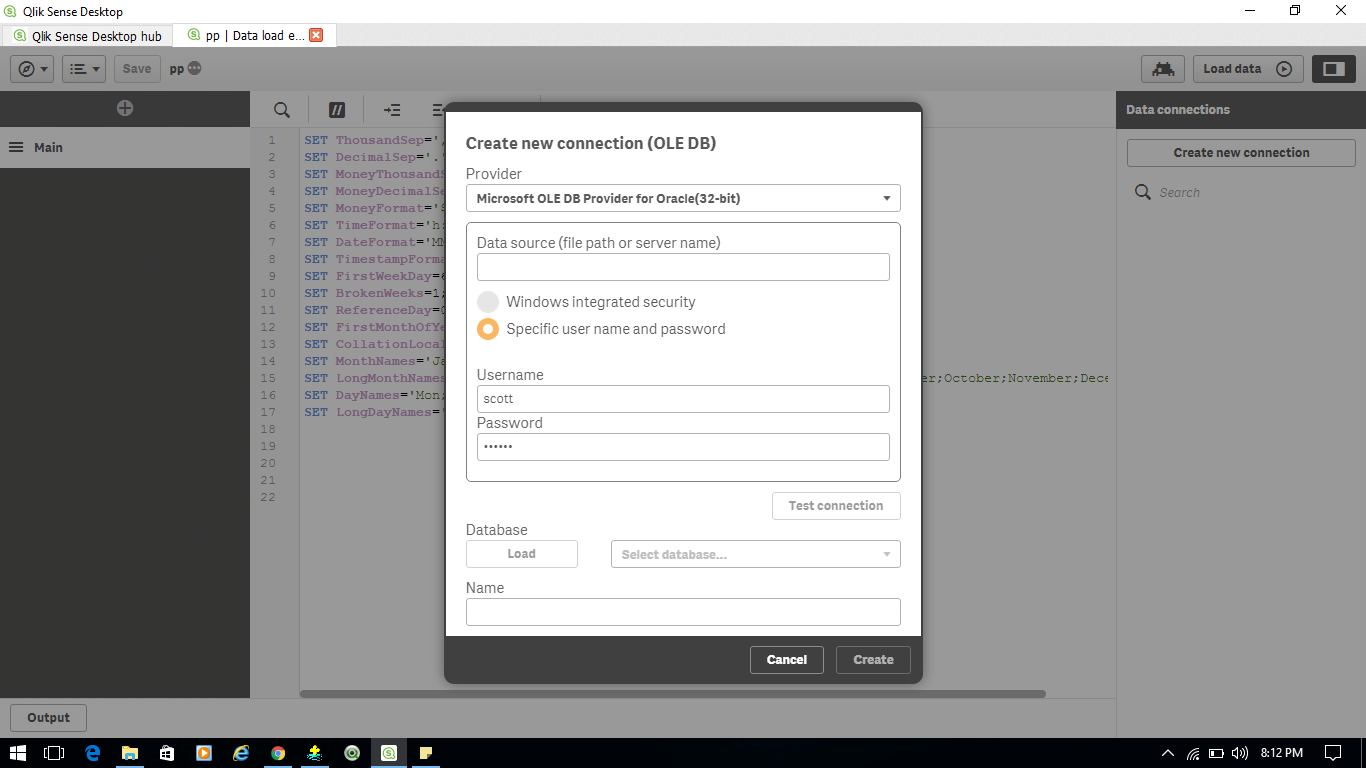Open the debug panel
This screenshot has height=768, width=1366.
(x=1163, y=69)
